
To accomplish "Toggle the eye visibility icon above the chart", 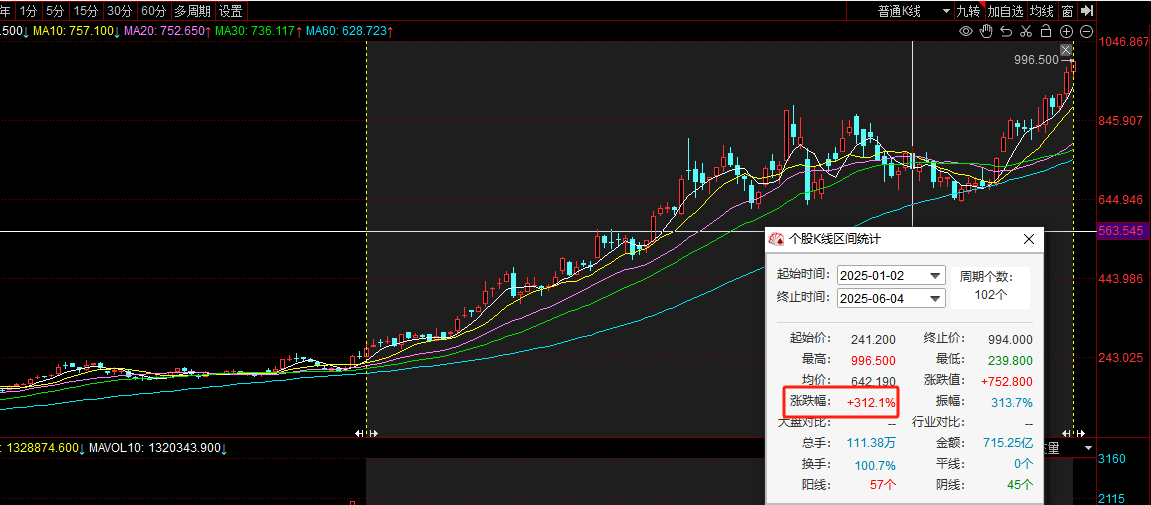I will pyautogui.click(x=966, y=32).
